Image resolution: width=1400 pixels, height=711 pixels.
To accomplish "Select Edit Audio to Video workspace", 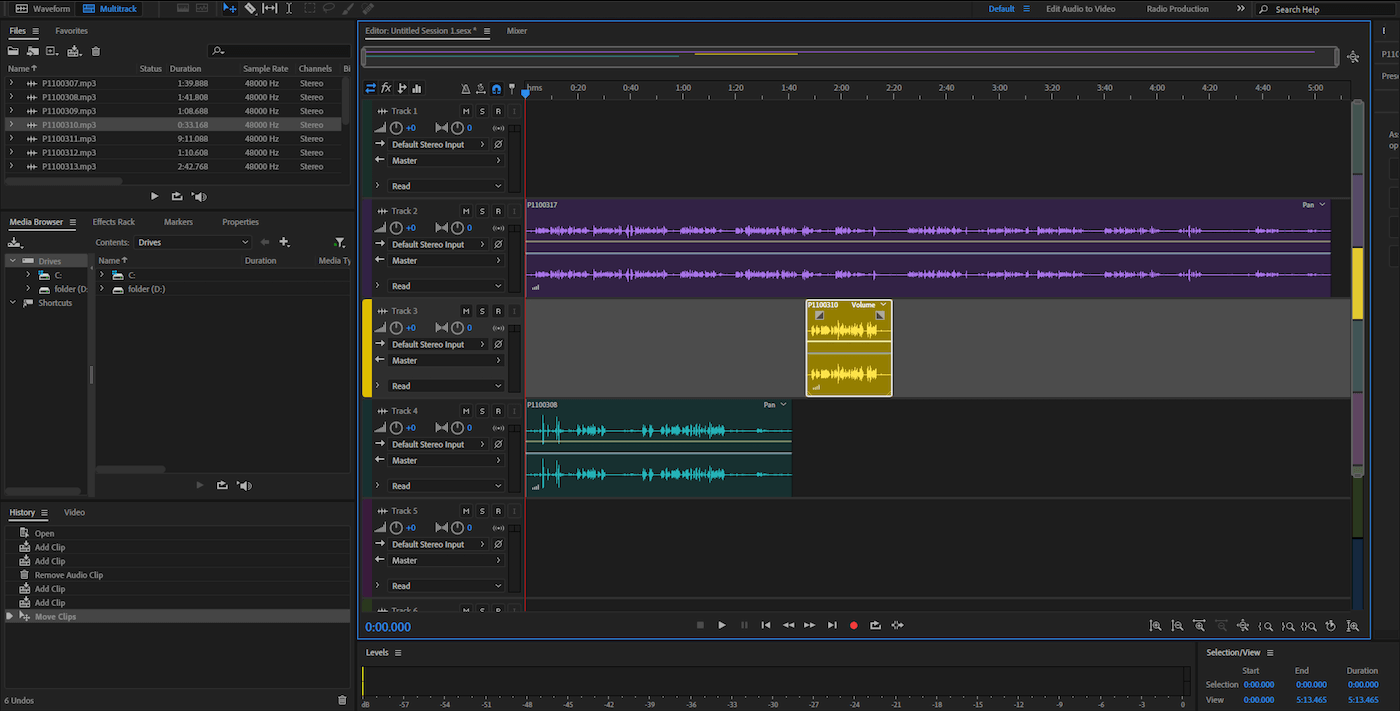I will click(x=1080, y=9).
